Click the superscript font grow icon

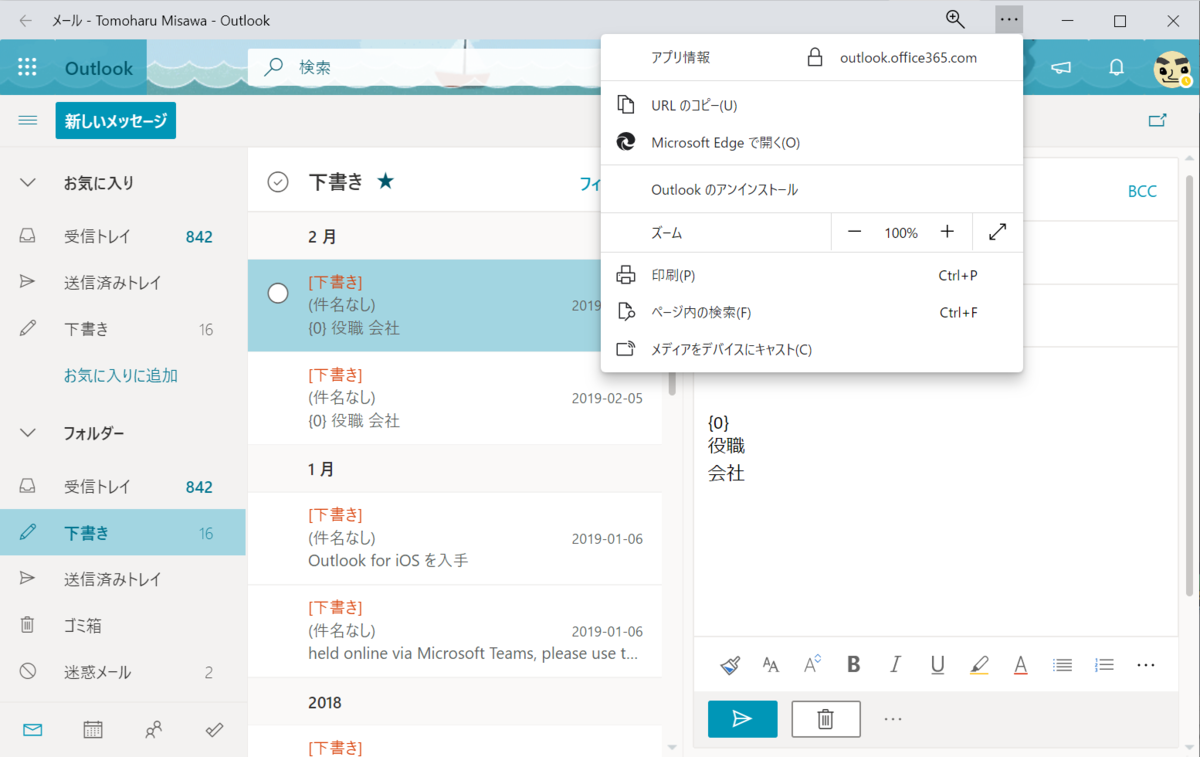[812, 664]
